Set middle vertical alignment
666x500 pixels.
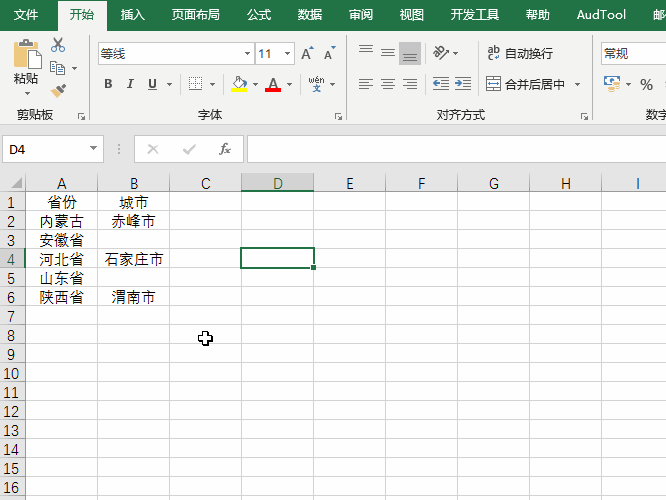[388, 53]
